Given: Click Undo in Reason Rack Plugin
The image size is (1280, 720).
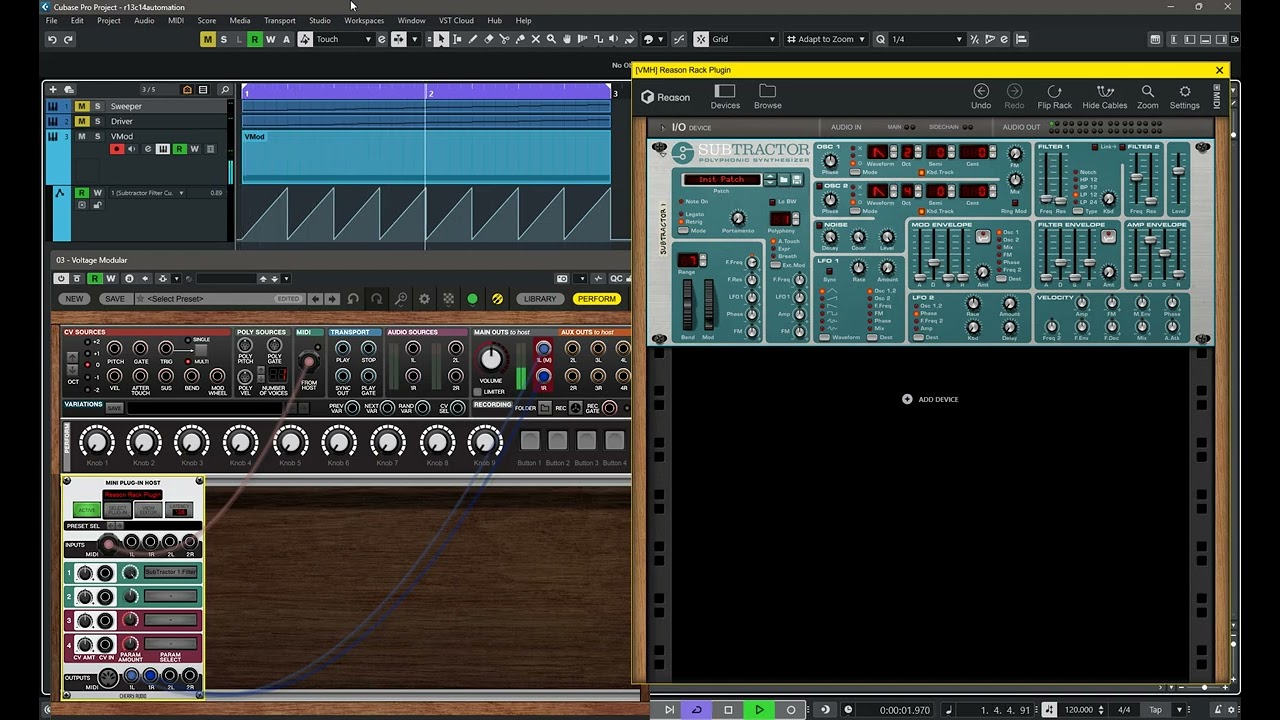Looking at the screenshot, I should click(x=981, y=96).
